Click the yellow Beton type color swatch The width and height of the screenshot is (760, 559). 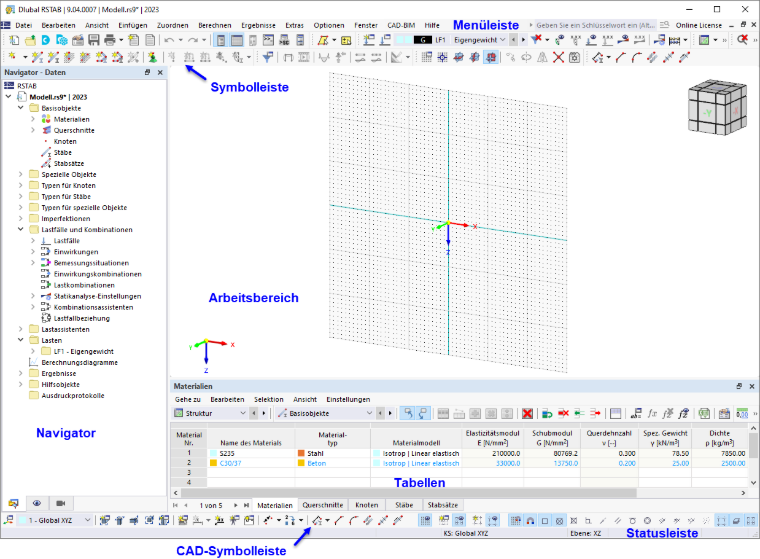(301, 463)
